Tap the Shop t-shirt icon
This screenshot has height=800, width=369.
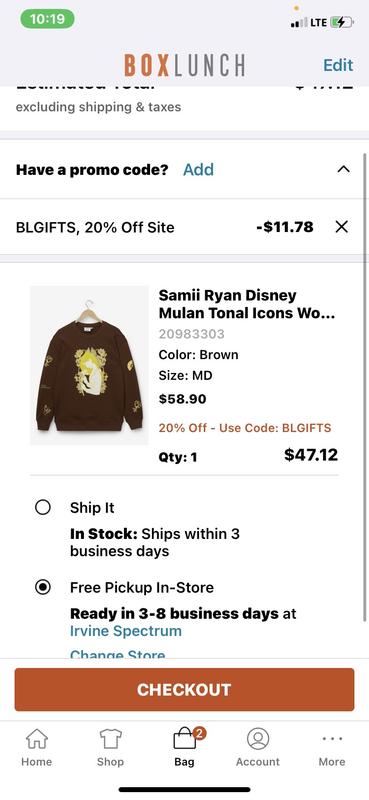point(110,738)
